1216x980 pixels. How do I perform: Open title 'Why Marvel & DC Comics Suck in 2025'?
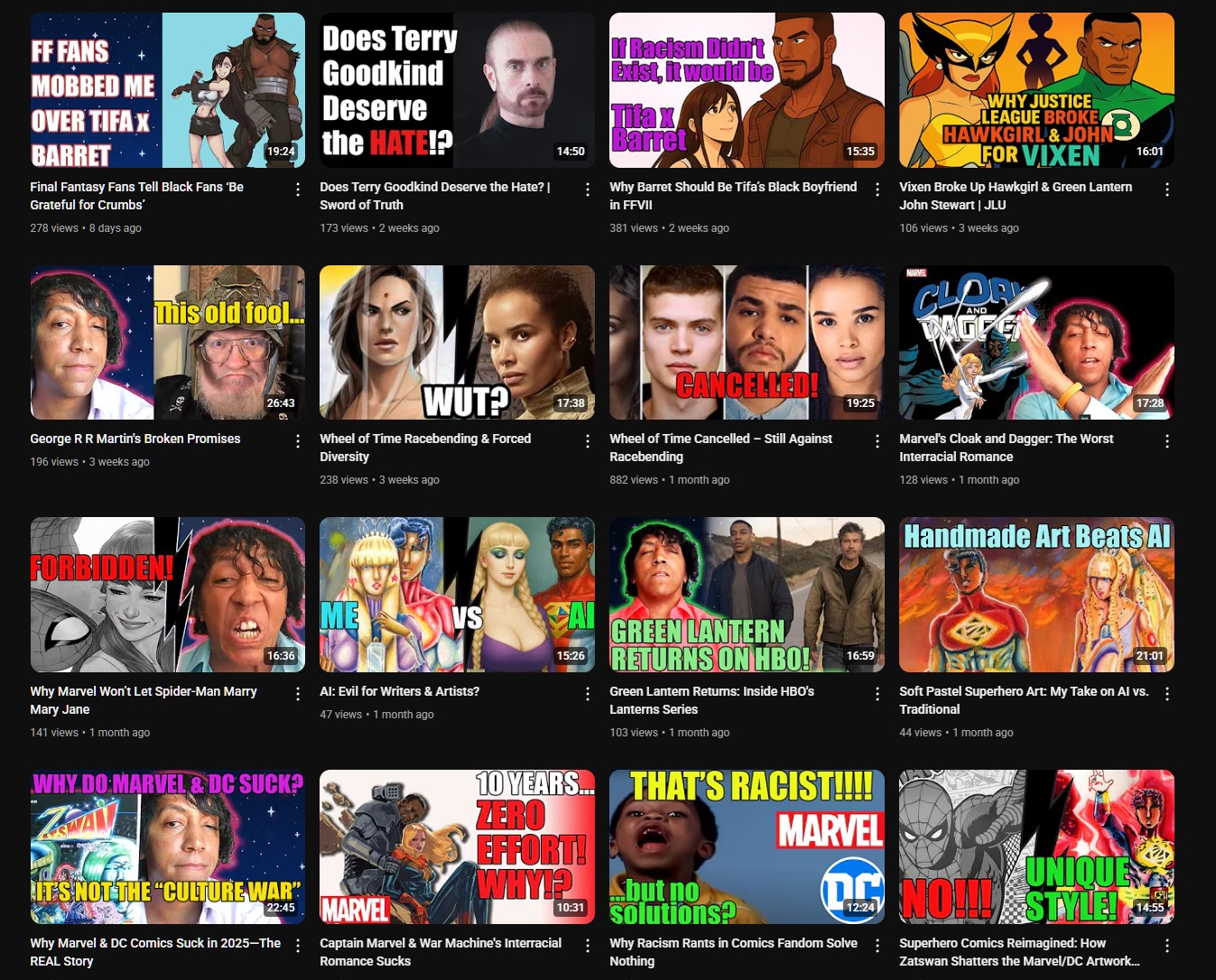pyautogui.click(x=155, y=952)
